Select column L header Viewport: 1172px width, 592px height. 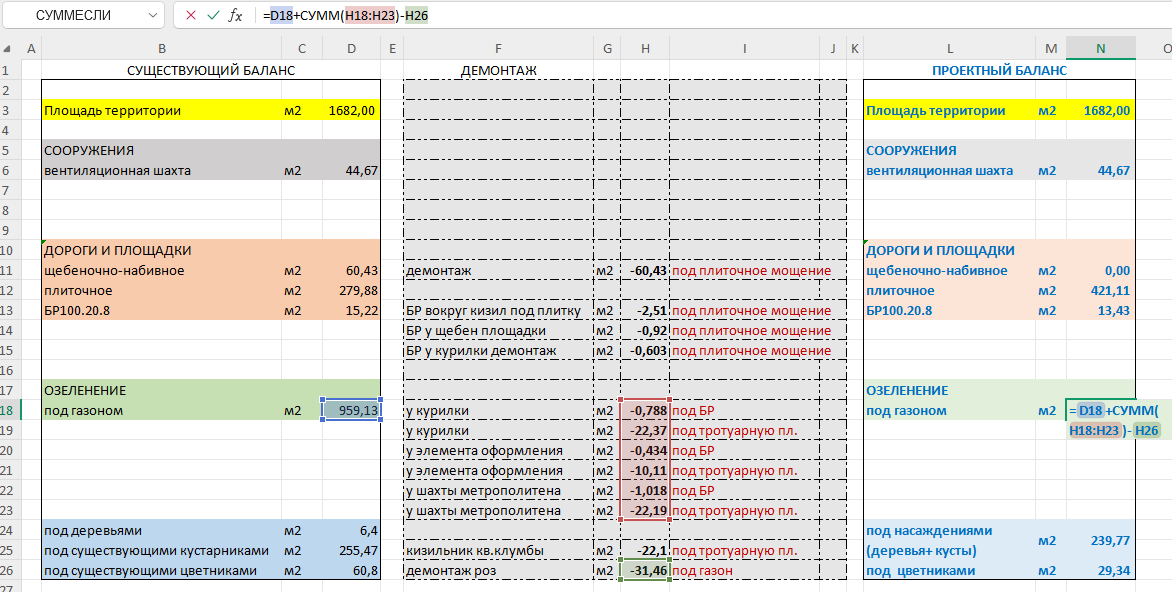(x=949, y=49)
